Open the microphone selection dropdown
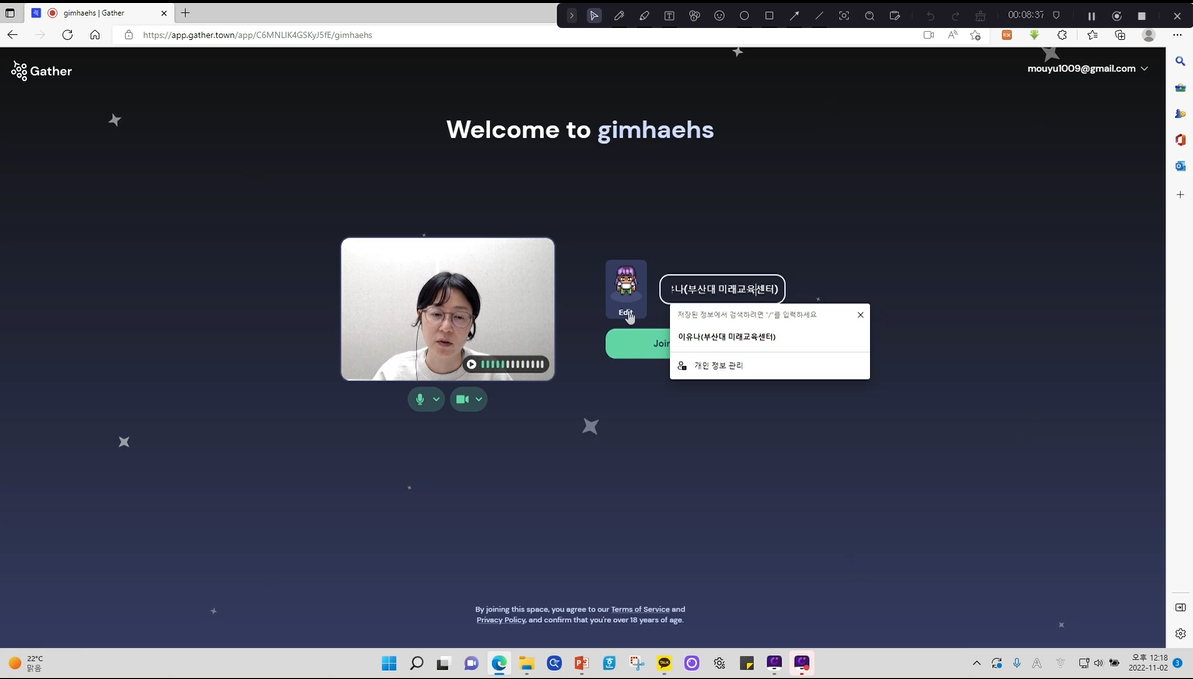This screenshot has width=1193, height=679. coord(436,399)
